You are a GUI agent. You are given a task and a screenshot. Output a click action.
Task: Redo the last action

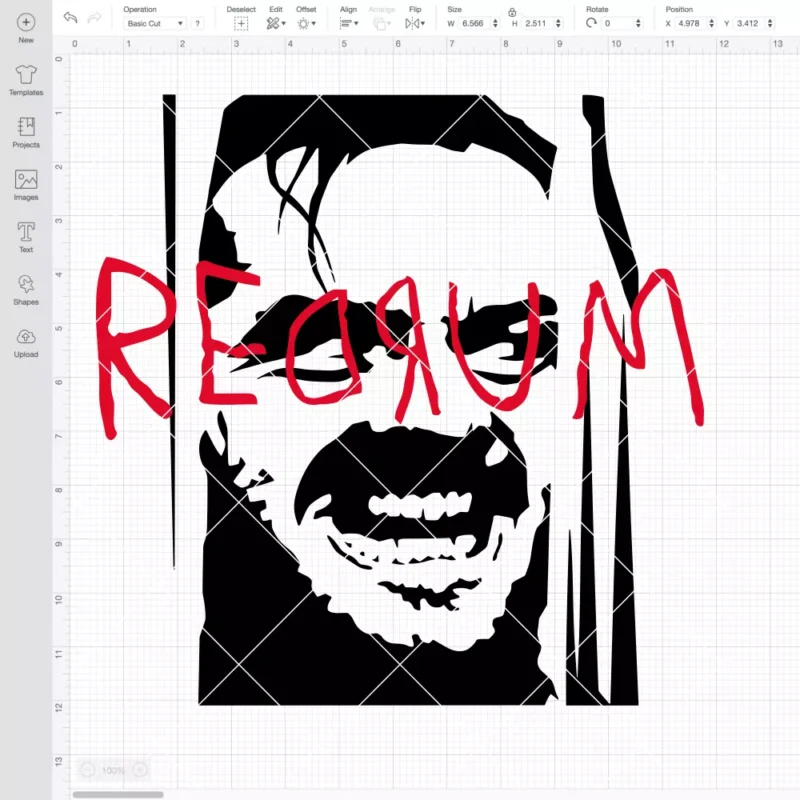94,18
